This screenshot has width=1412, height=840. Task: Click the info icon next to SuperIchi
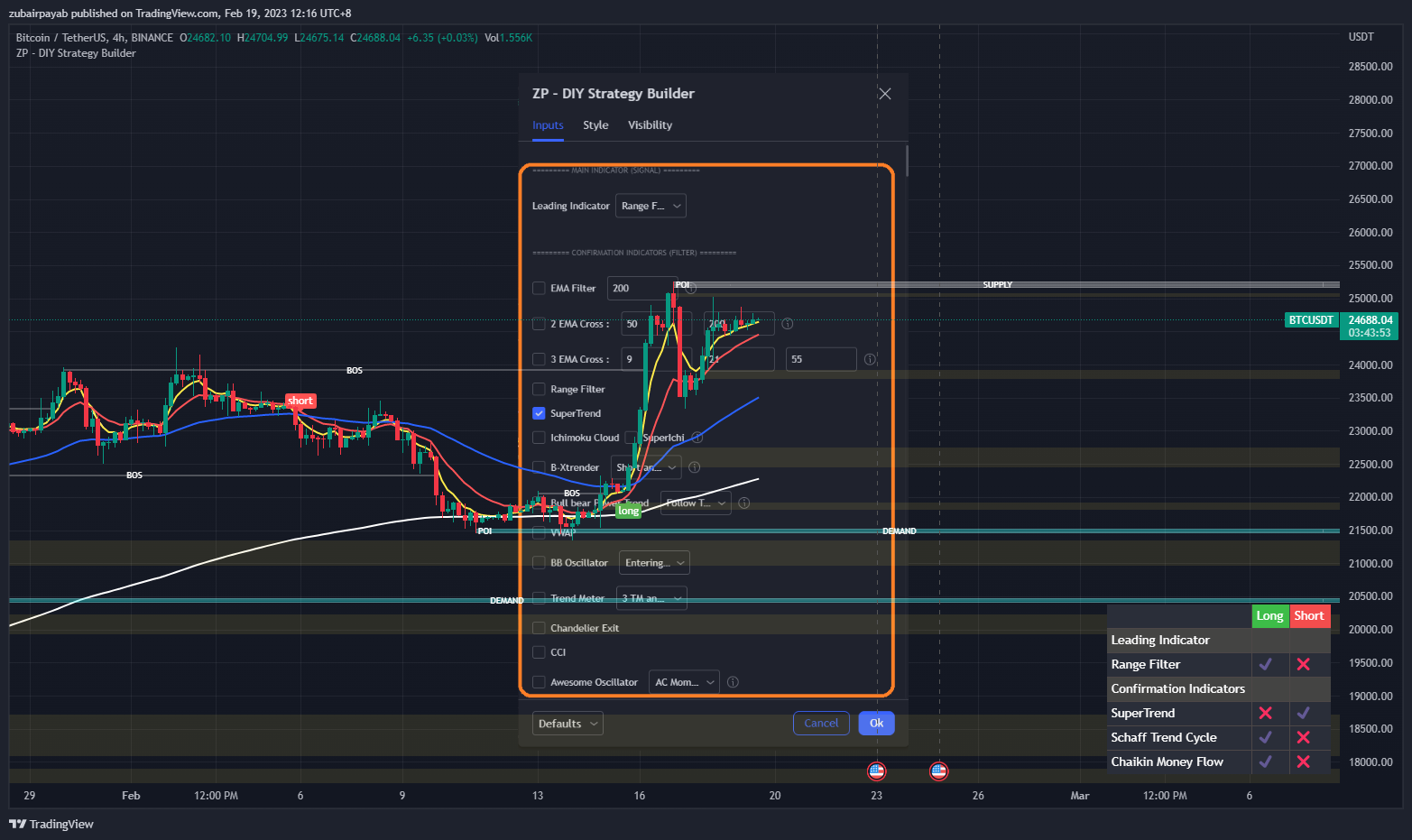pyautogui.click(x=697, y=438)
